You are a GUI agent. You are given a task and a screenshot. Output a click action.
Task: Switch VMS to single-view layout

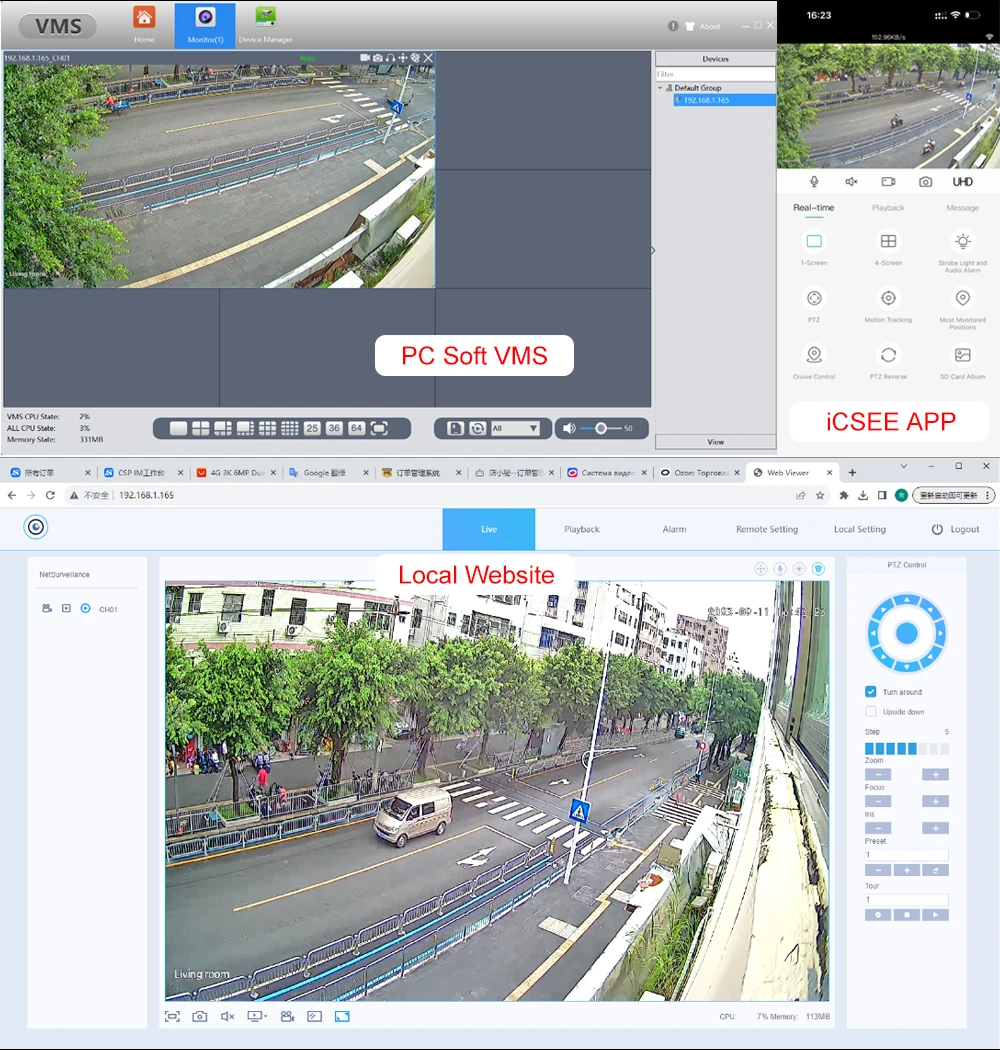178,429
